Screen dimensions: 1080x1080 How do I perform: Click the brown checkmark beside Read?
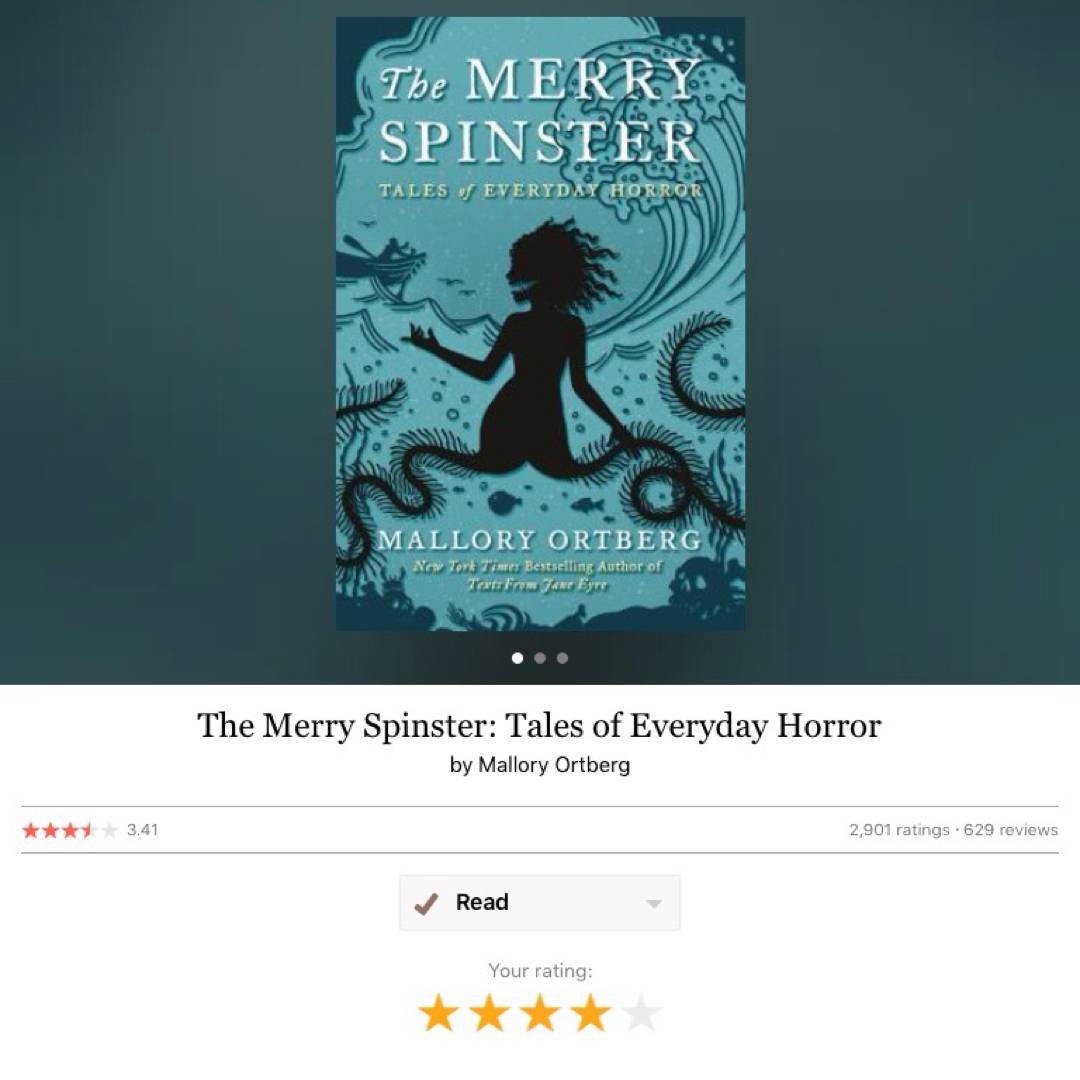pos(426,903)
